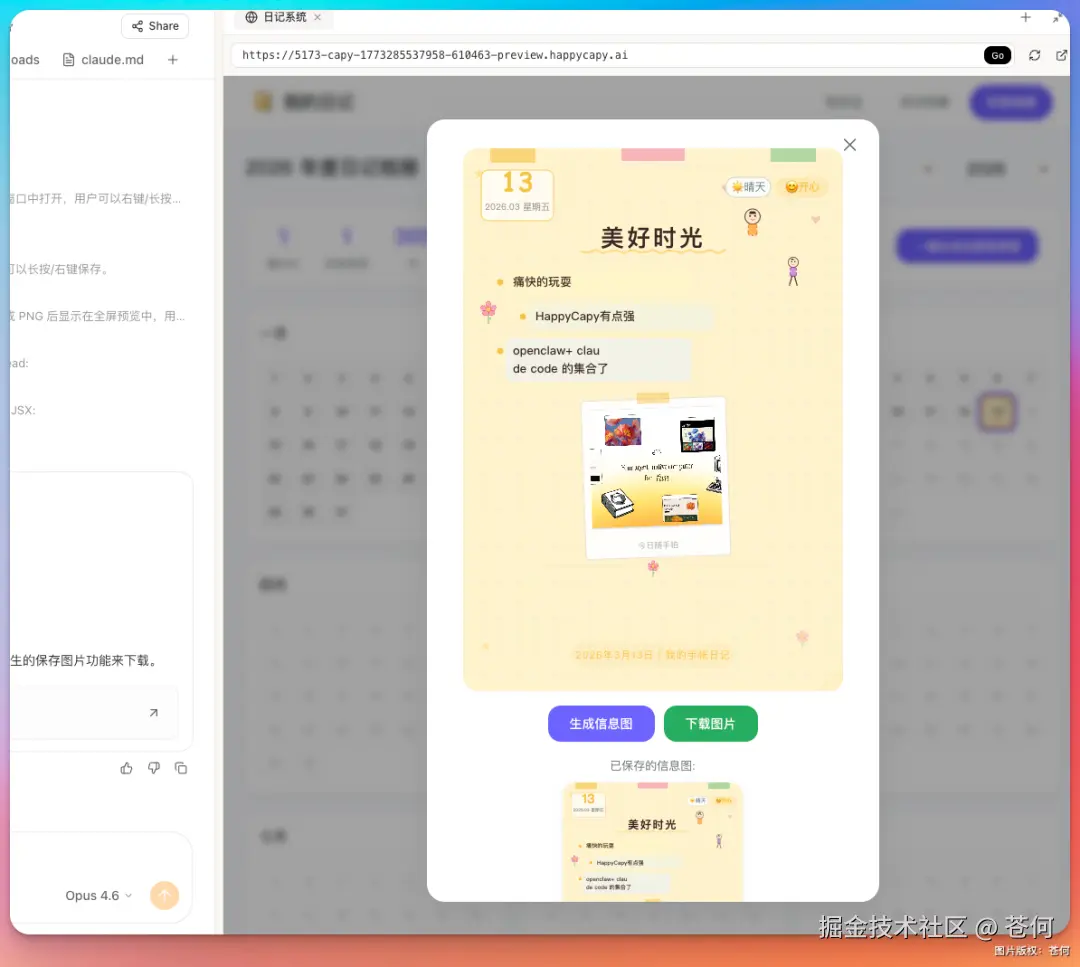Click the diagonal send arrow in the input box
The height and width of the screenshot is (967, 1080).
(x=153, y=712)
